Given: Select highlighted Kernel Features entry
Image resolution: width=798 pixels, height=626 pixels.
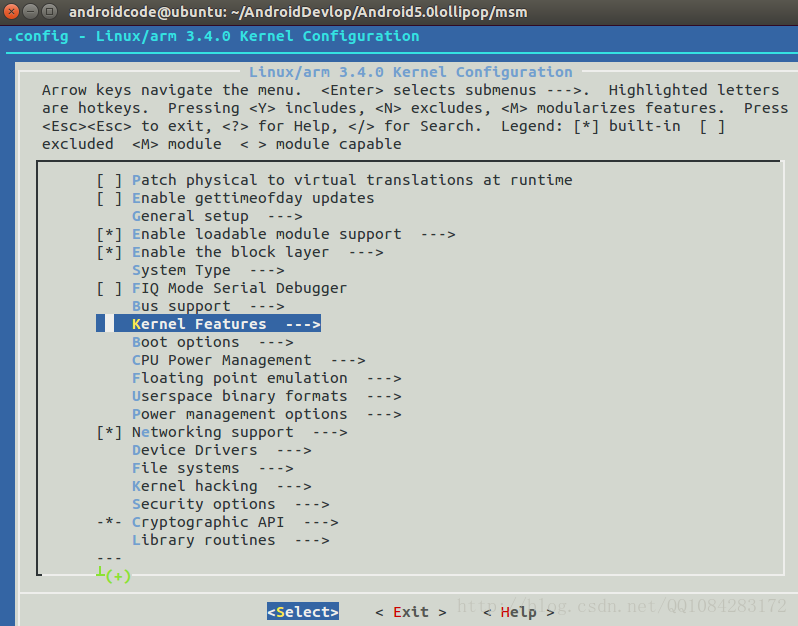Looking at the screenshot, I should 209,324.
